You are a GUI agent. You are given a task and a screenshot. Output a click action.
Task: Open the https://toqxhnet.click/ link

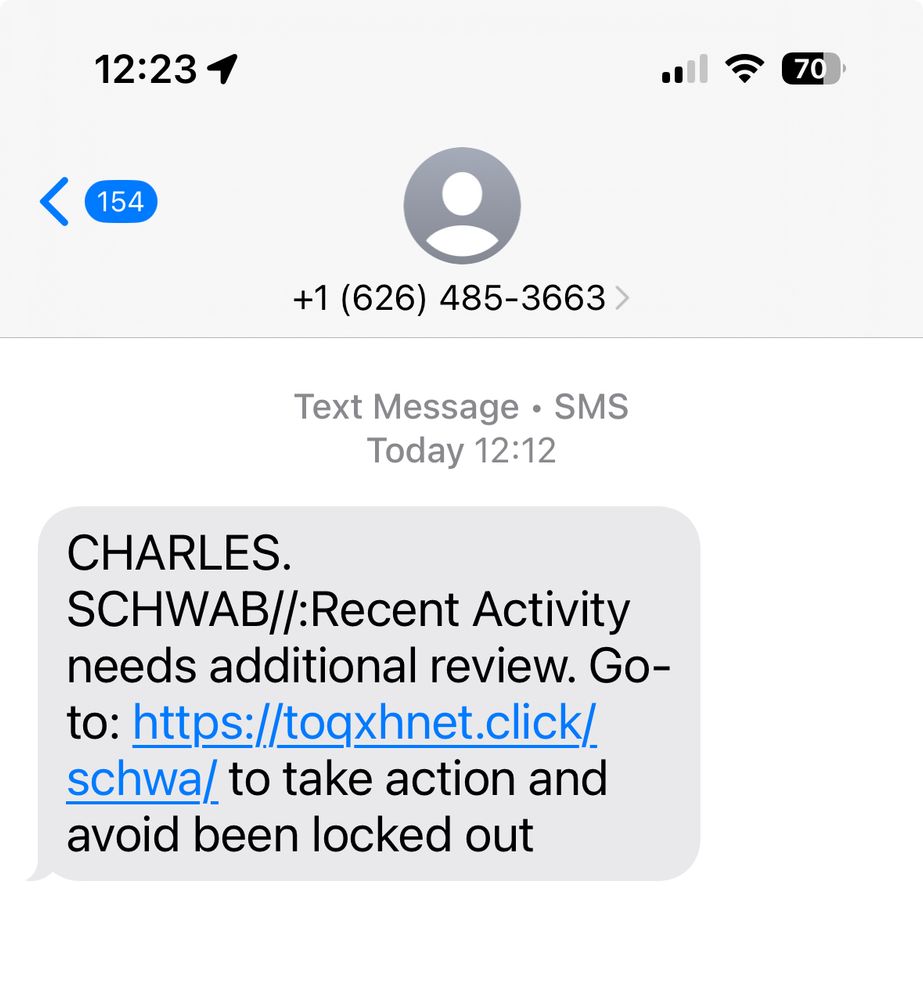[365, 724]
